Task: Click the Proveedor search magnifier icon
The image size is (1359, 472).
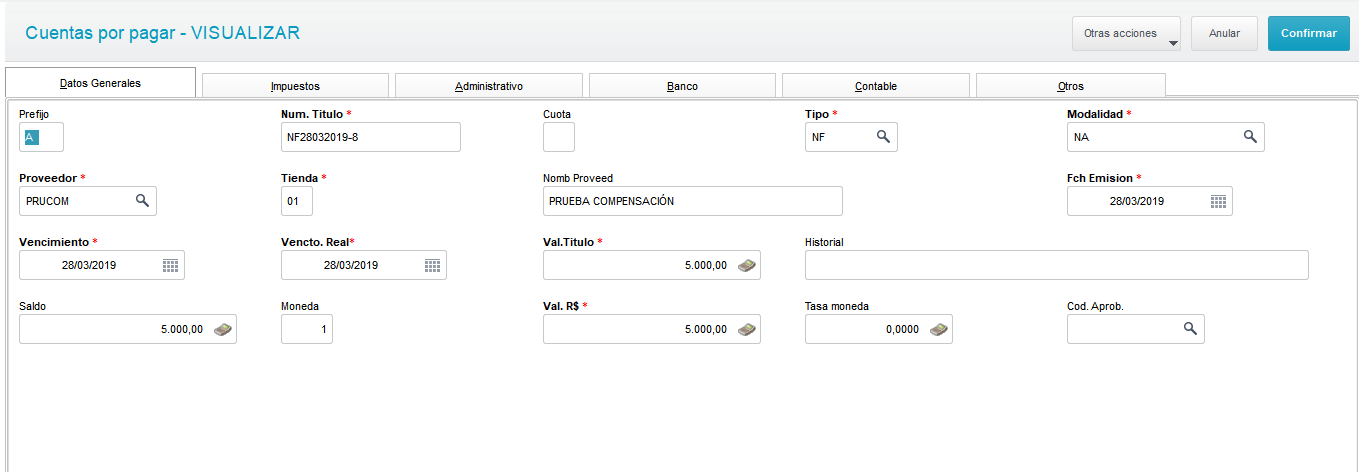Action: tap(142, 200)
